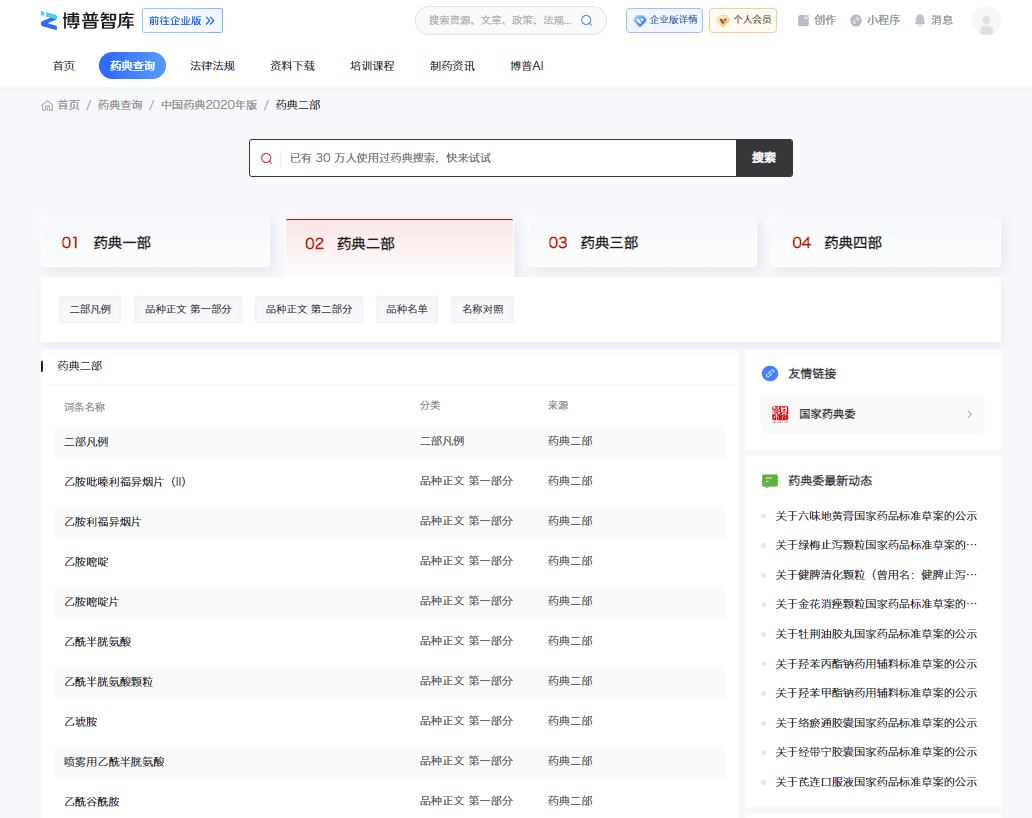The image size is (1032, 818).
Task: Expand the 国家药典委 chevron arrow
Action: tap(969, 414)
